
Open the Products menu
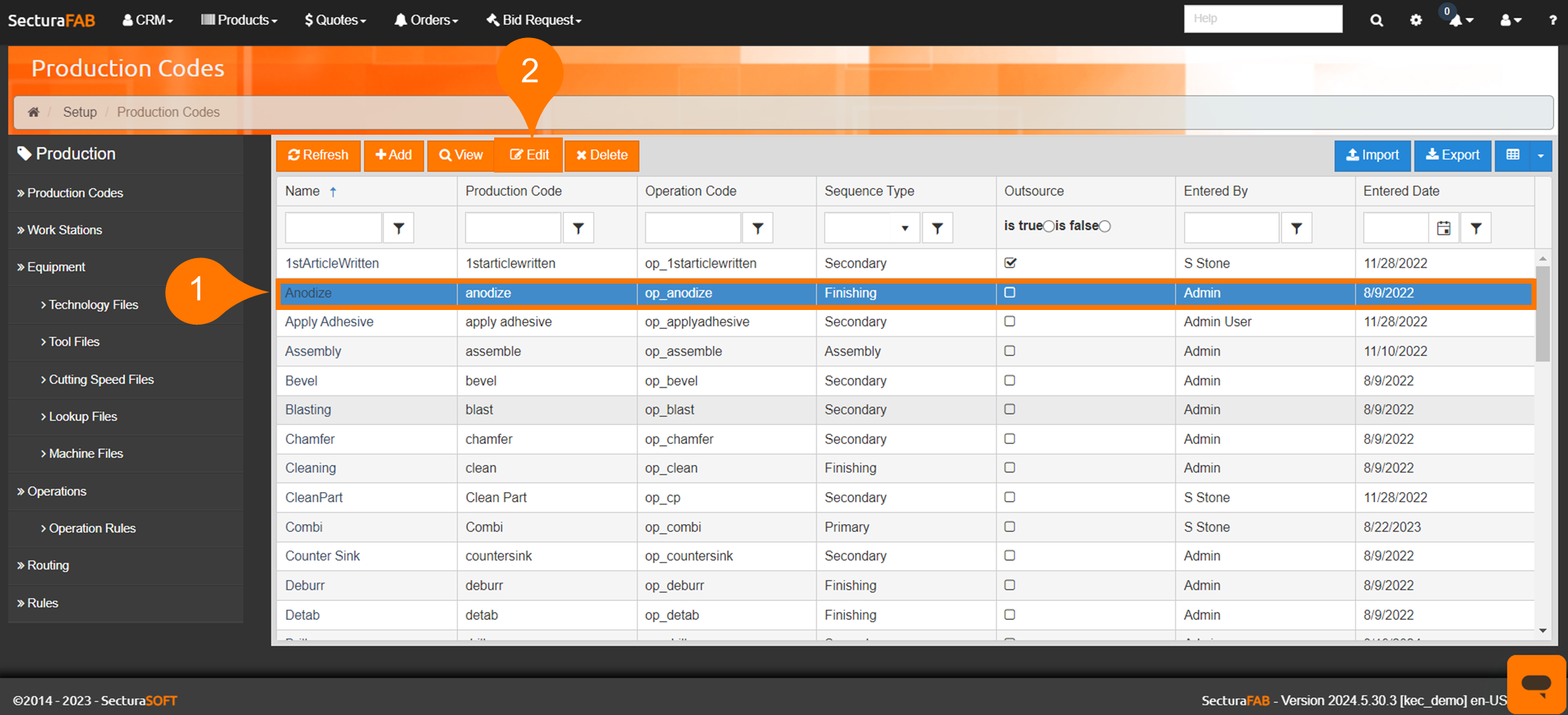tap(239, 20)
